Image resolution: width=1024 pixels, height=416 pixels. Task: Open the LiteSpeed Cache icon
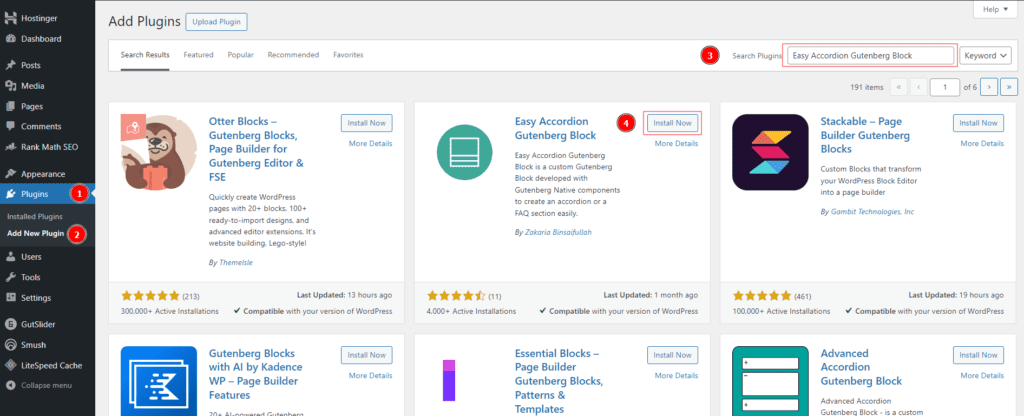tap(9, 365)
